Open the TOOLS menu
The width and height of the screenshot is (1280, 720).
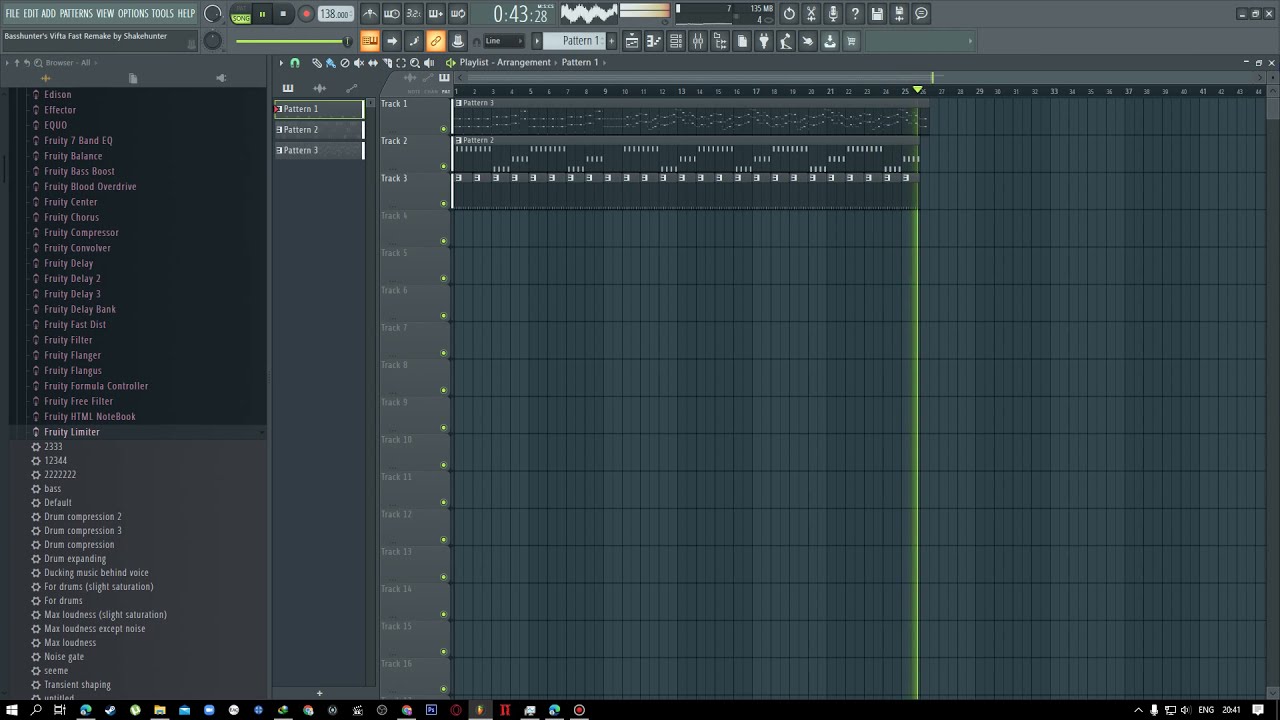click(162, 14)
